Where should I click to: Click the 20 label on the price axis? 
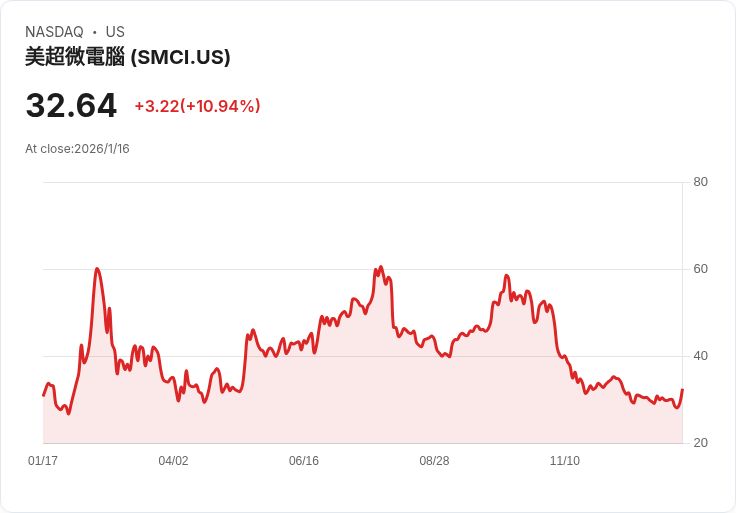pyautogui.click(x=700, y=443)
